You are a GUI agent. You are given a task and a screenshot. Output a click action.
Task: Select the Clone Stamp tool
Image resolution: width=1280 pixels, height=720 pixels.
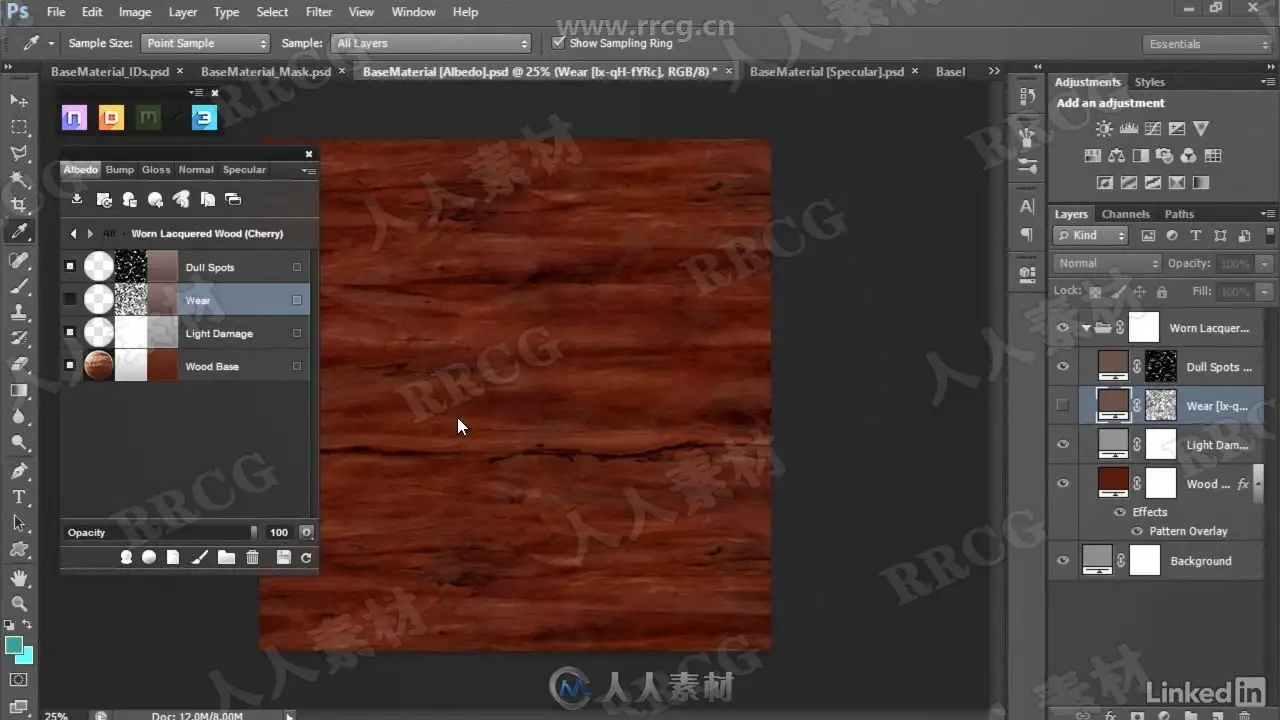[19, 313]
